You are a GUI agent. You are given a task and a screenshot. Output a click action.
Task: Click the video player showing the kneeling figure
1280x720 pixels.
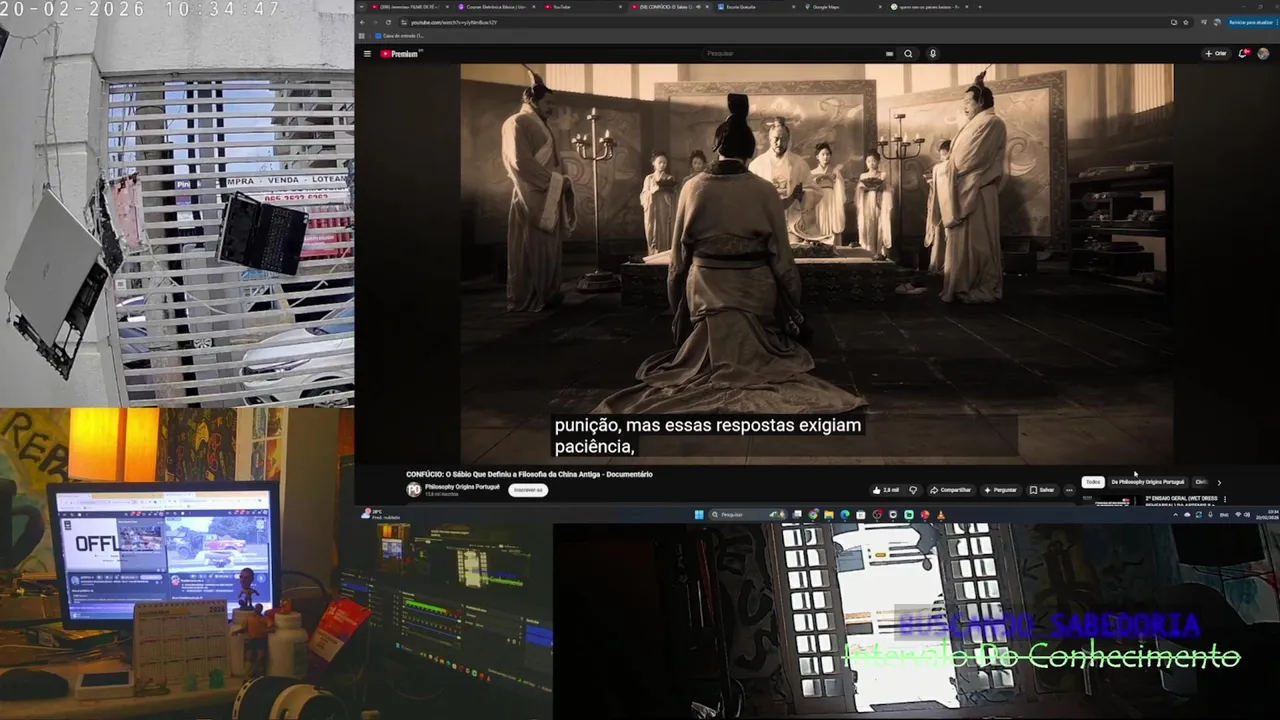point(816,263)
